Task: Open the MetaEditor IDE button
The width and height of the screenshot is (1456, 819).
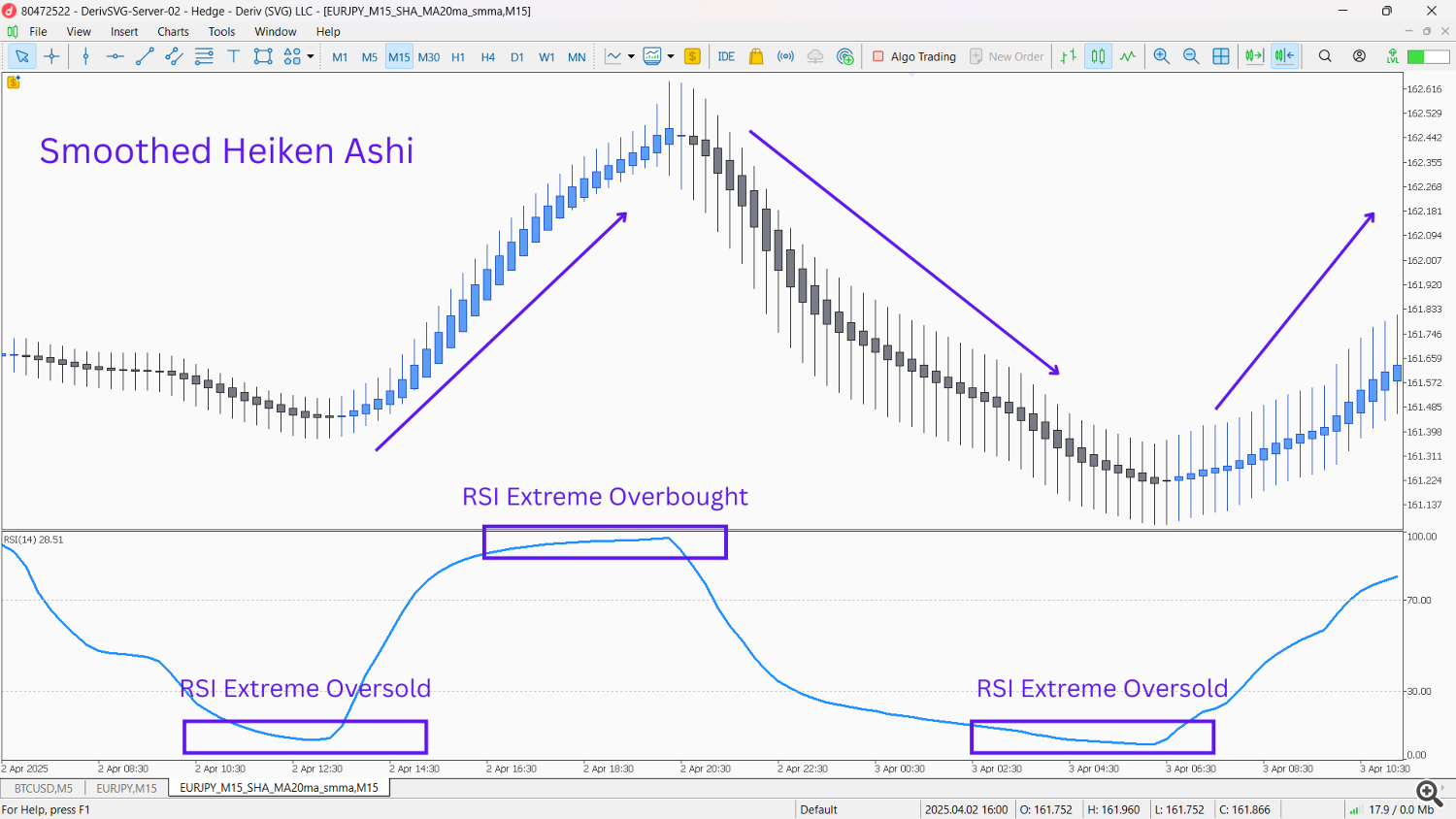Action: pyautogui.click(x=726, y=56)
